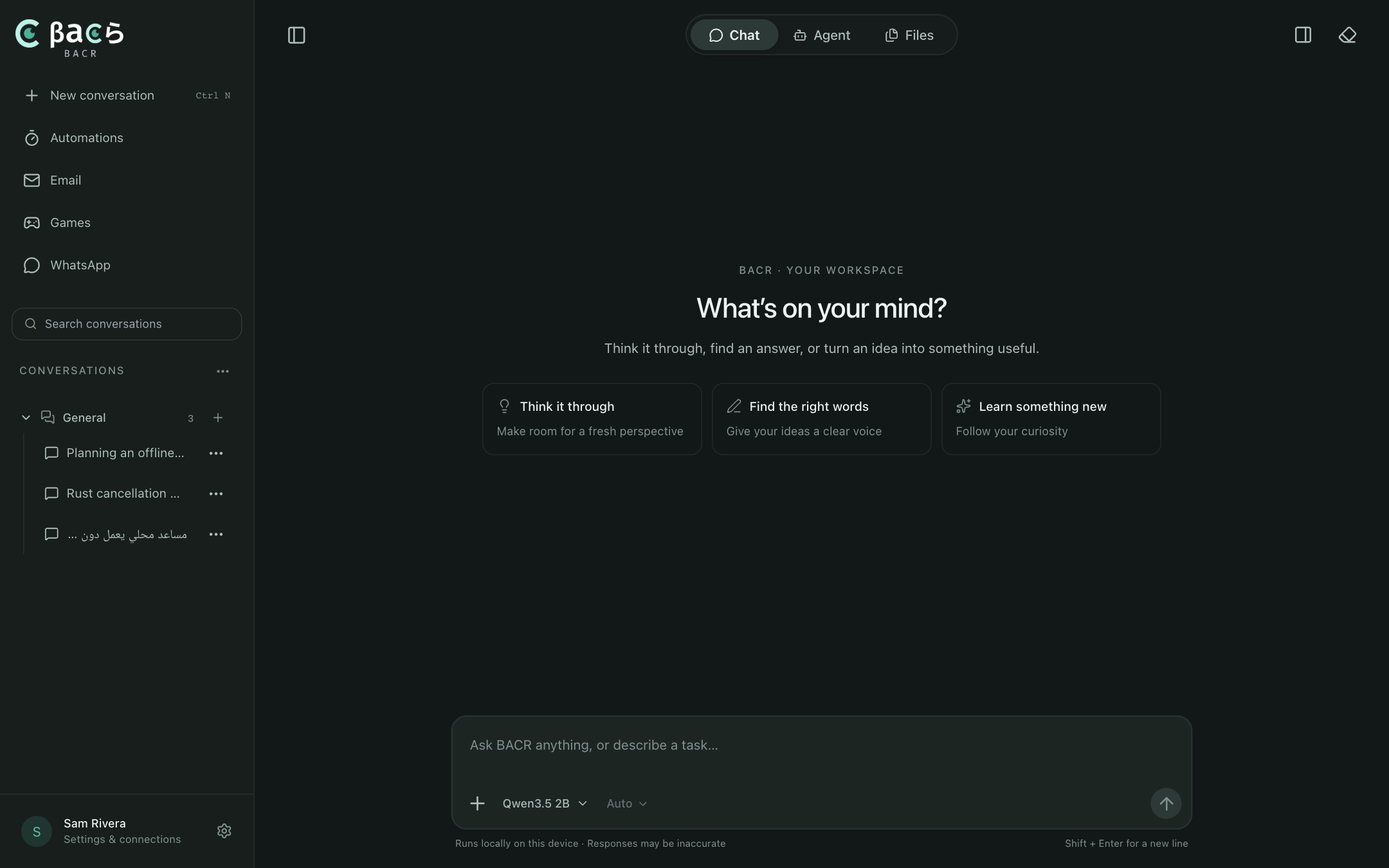
Task: Click the Sam Rivera avatar
Action: click(x=37, y=831)
